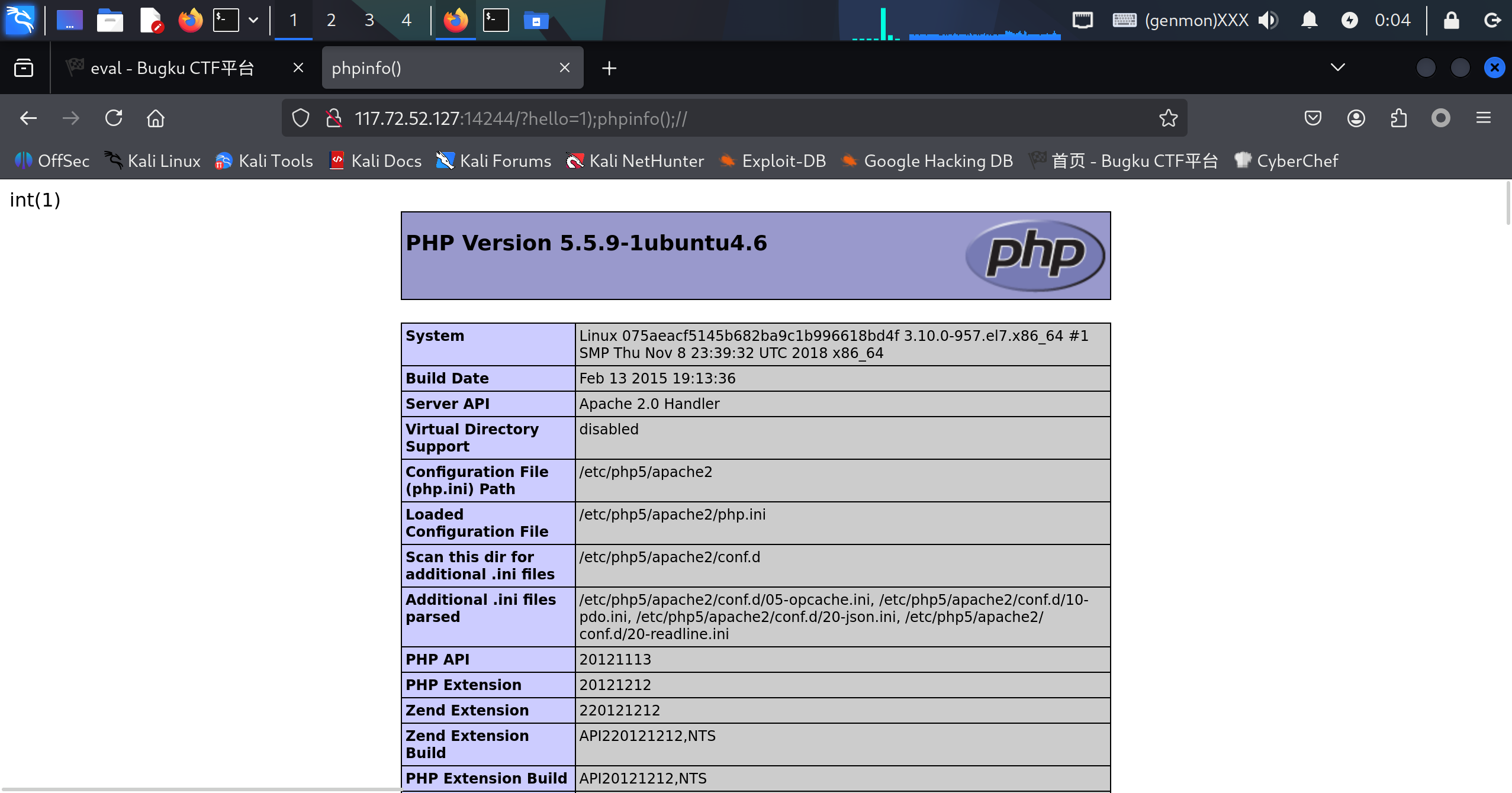
Task: Click the Firefox home icon
Action: pyautogui.click(x=156, y=118)
